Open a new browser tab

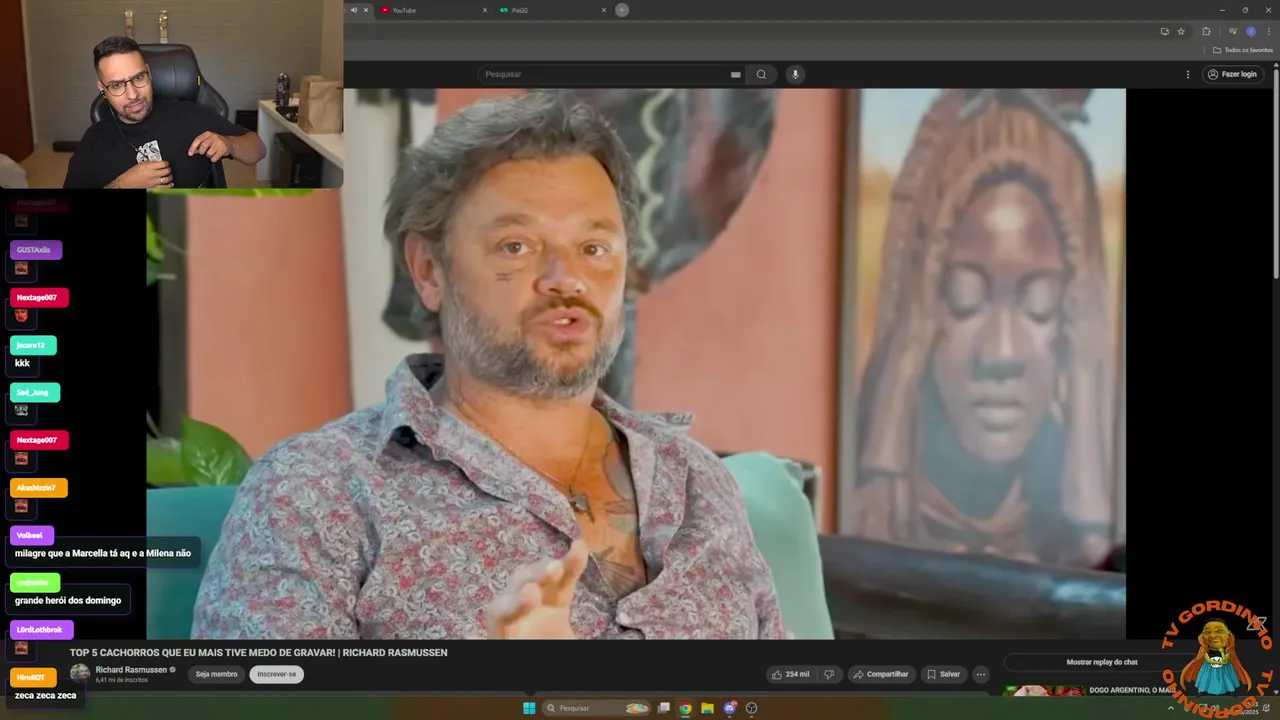[x=622, y=10]
